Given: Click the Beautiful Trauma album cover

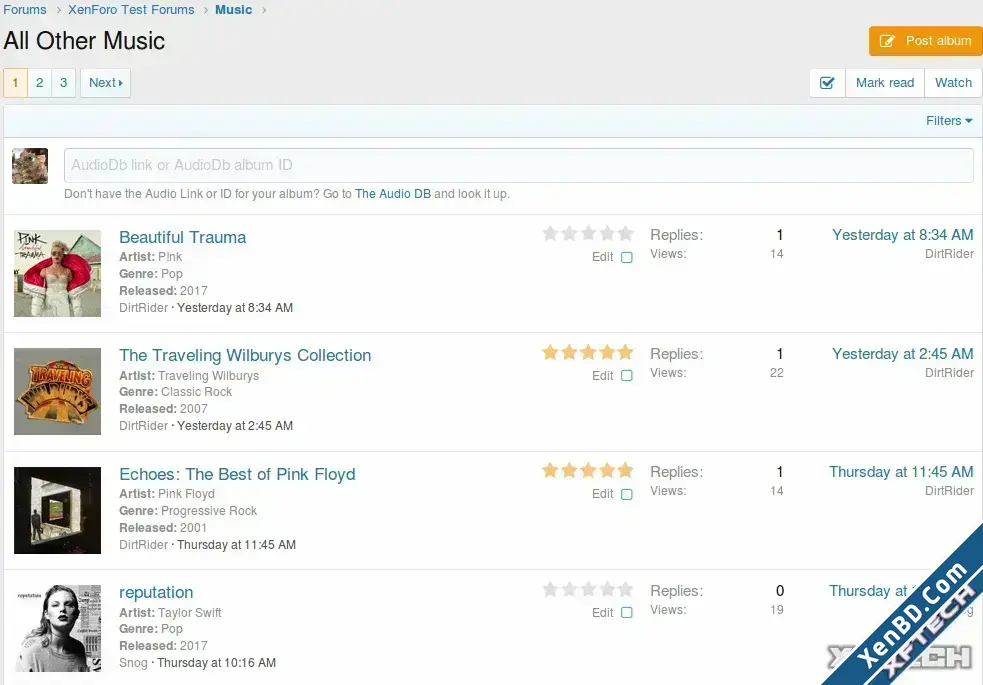Looking at the screenshot, I should point(58,273).
